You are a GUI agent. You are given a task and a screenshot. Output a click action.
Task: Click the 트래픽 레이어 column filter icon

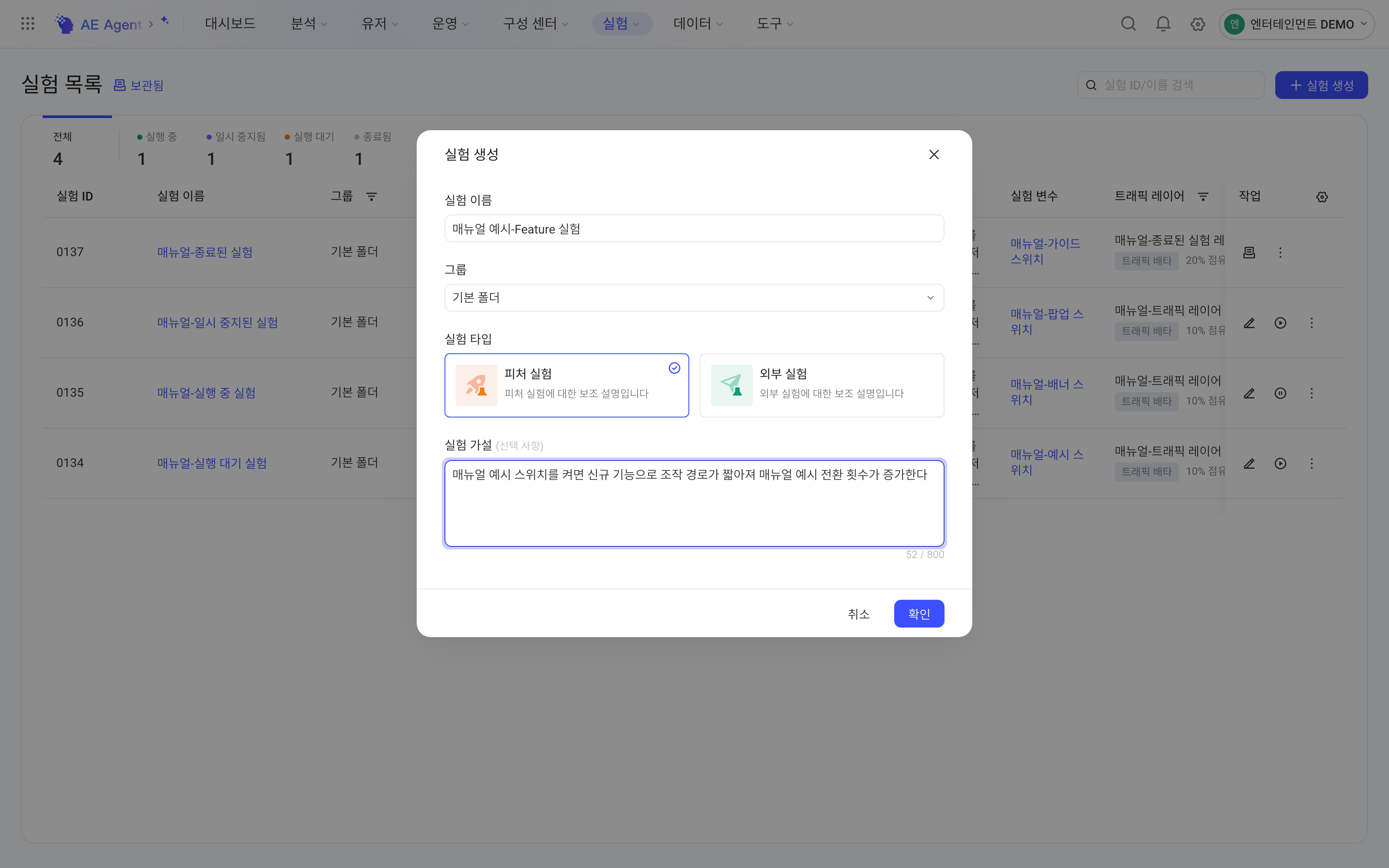click(1203, 196)
